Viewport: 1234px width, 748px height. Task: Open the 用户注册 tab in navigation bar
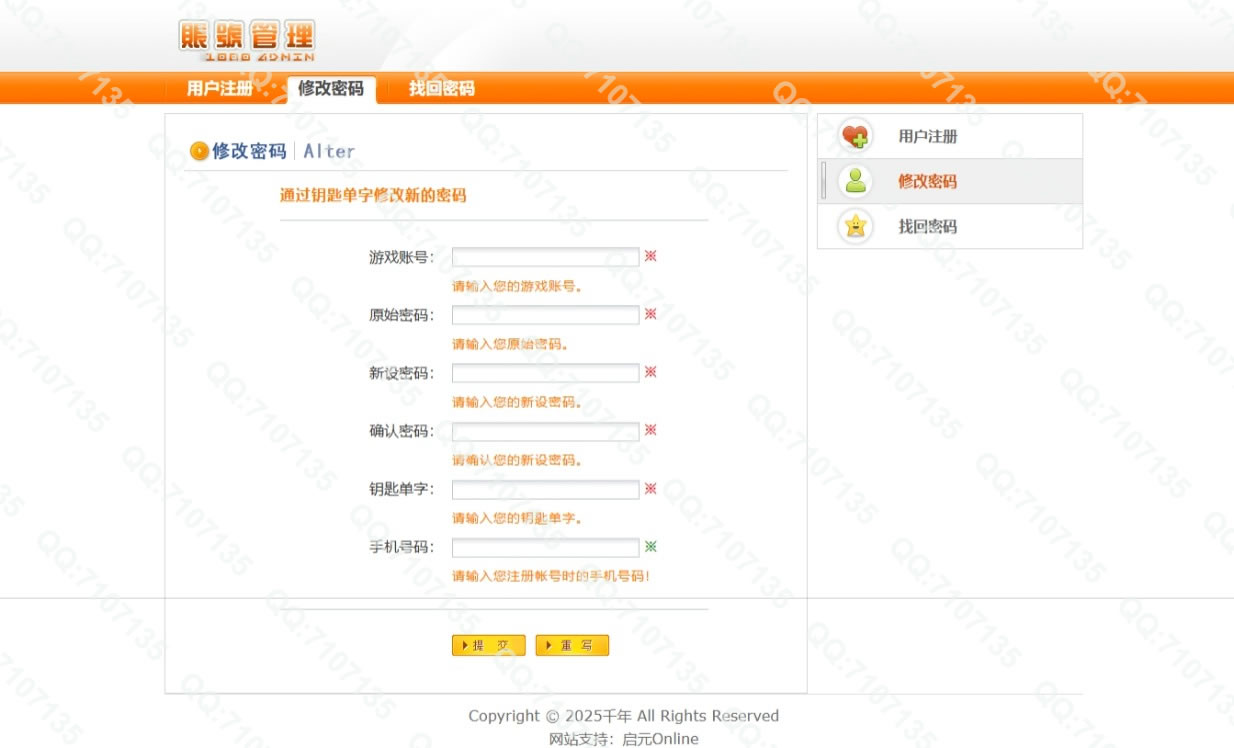(219, 88)
